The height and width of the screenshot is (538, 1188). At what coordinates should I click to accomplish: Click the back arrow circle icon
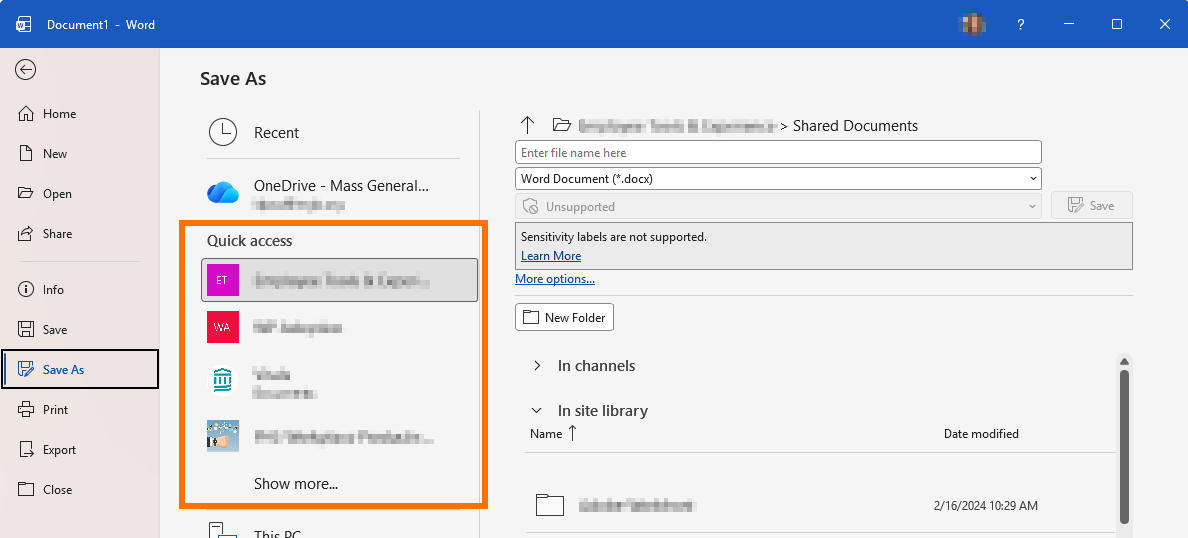[x=25, y=70]
